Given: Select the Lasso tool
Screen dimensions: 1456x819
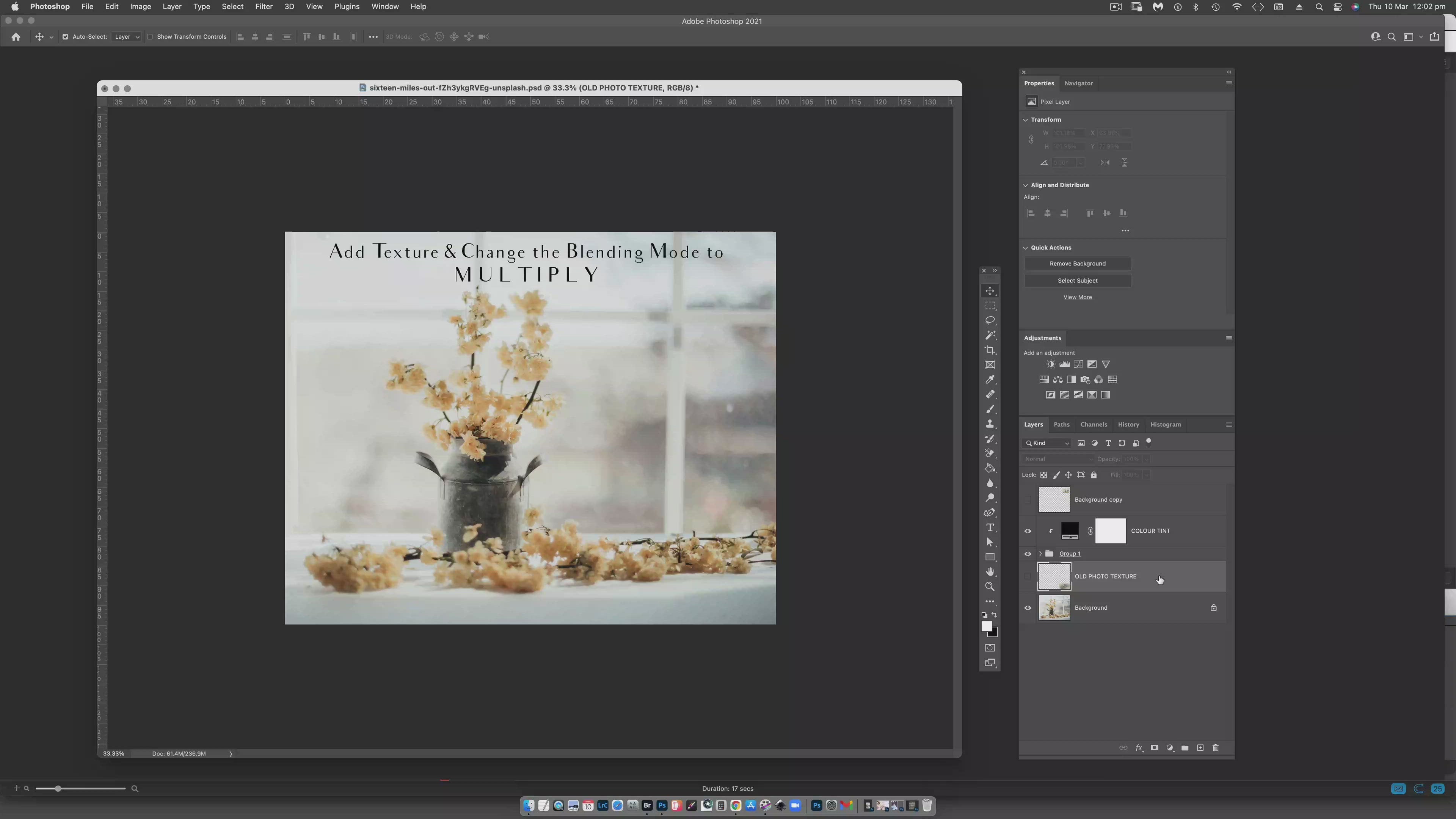Looking at the screenshot, I should click(990, 320).
